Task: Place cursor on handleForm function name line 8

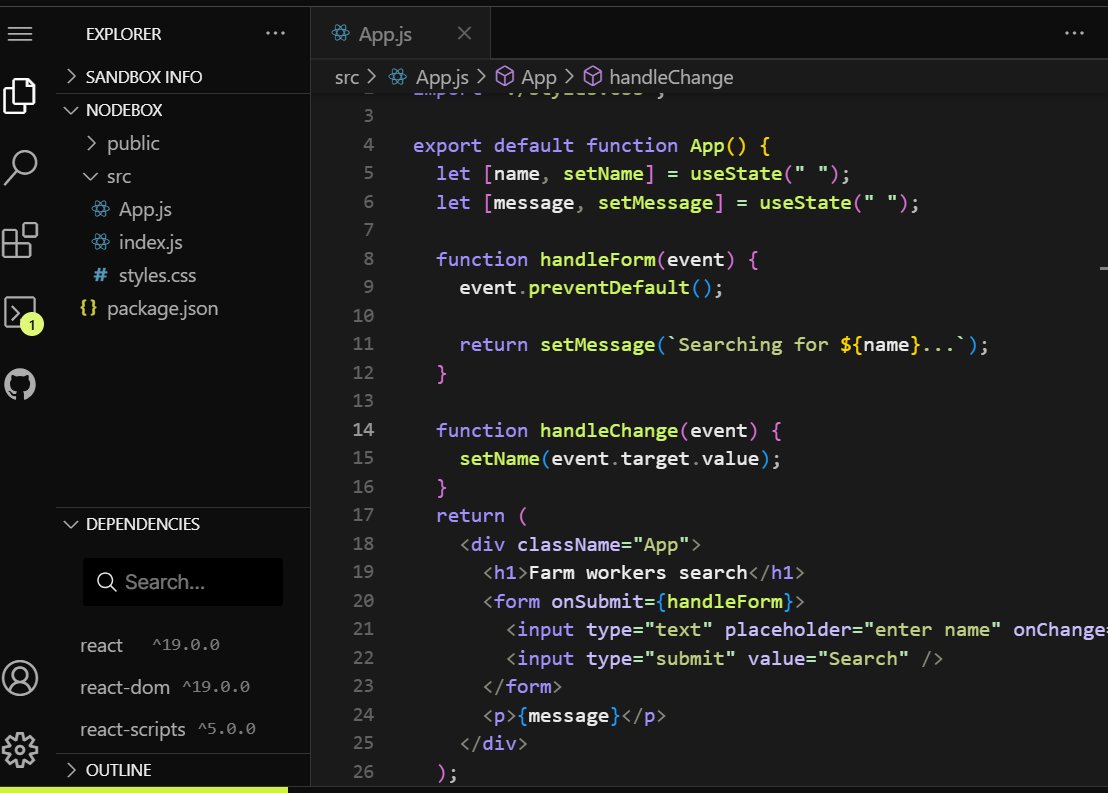Action: pyautogui.click(x=597, y=259)
